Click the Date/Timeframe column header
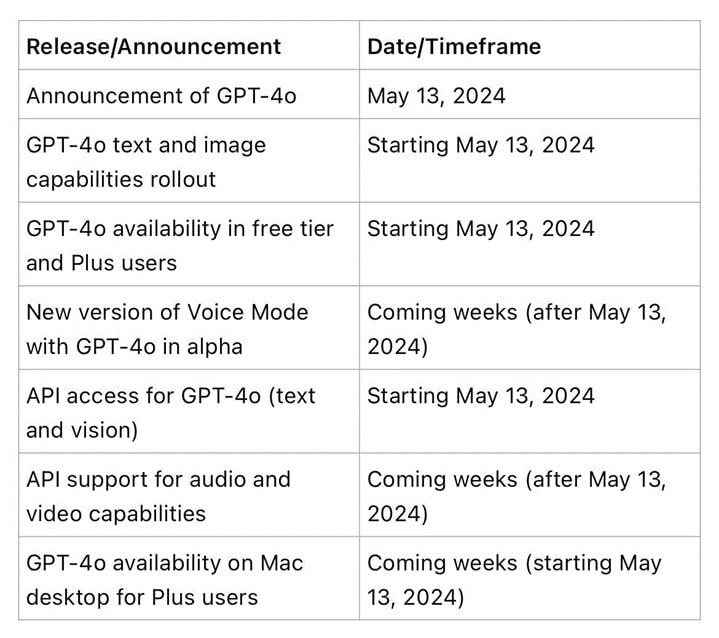The image size is (719, 638). tap(530, 45)
